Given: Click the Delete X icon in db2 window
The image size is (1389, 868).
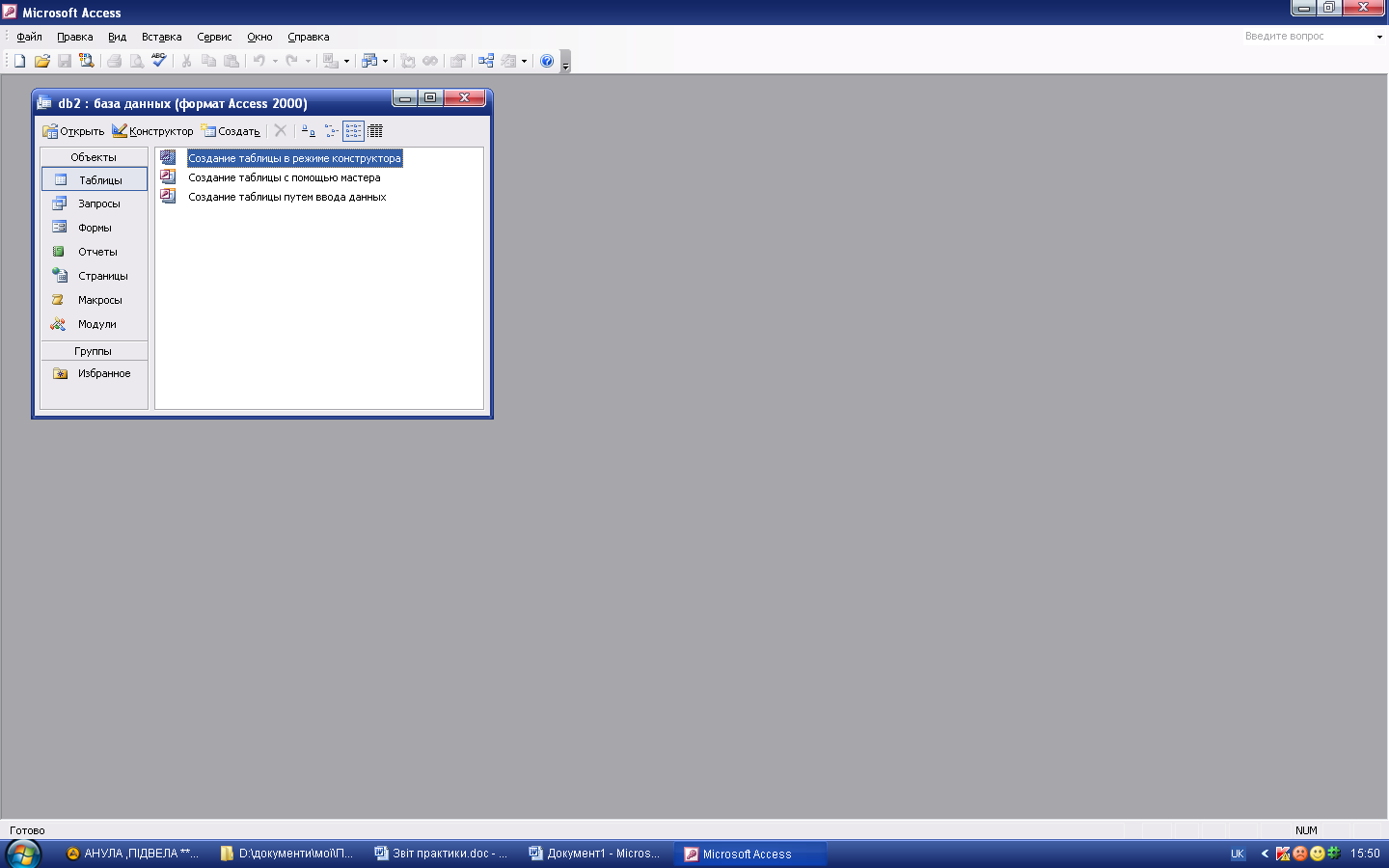Looking at the screenshot, I should click(280, 130).
